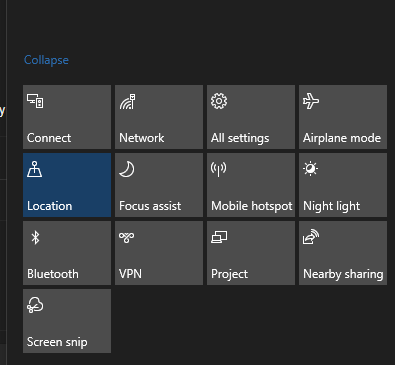Open Project display options tile
The image size is (395, 365).
[x=251, y=253]
